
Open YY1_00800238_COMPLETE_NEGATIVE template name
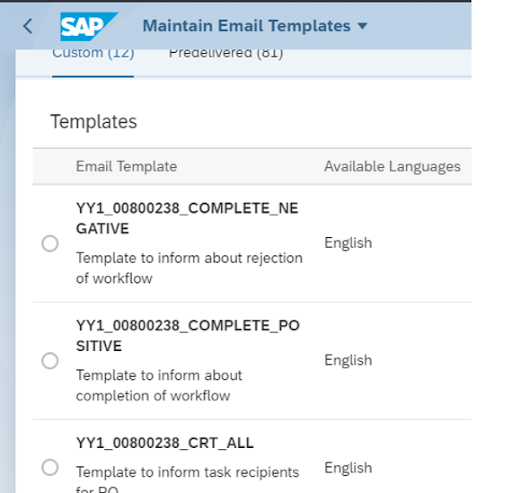pyautogui.click(x=187, y=218)
